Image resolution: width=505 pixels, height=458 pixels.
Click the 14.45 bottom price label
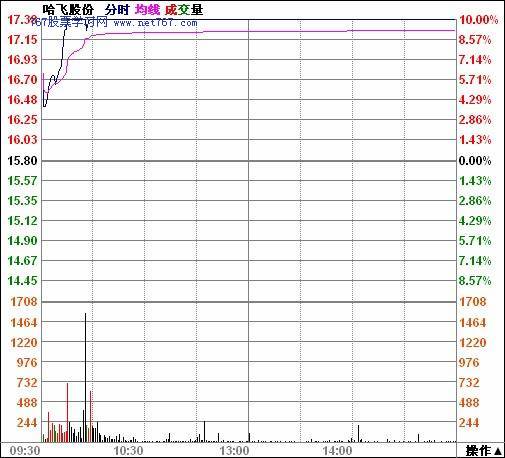point(22,281)
